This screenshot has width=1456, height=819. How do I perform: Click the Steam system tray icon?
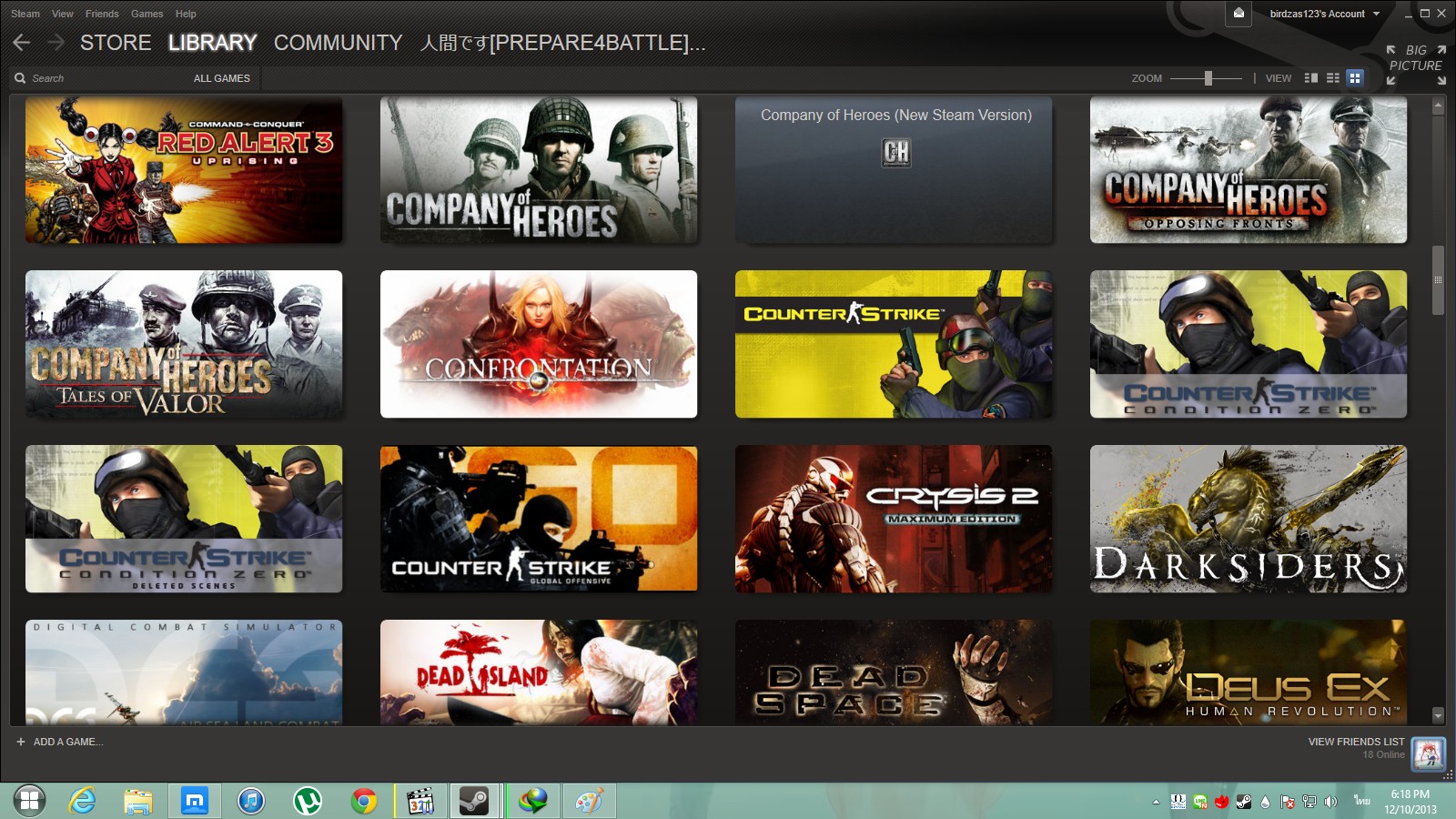click(x=1243, y=802)
